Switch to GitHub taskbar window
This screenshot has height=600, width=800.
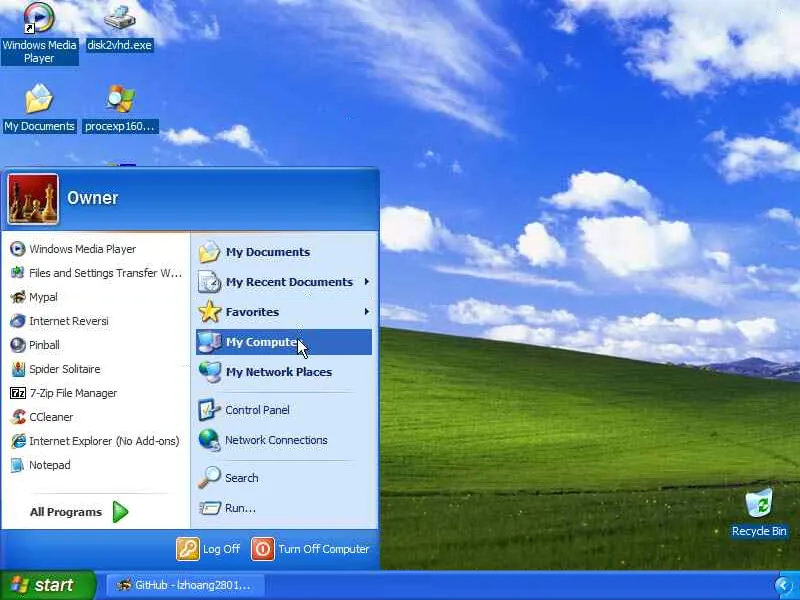[186, 585]
